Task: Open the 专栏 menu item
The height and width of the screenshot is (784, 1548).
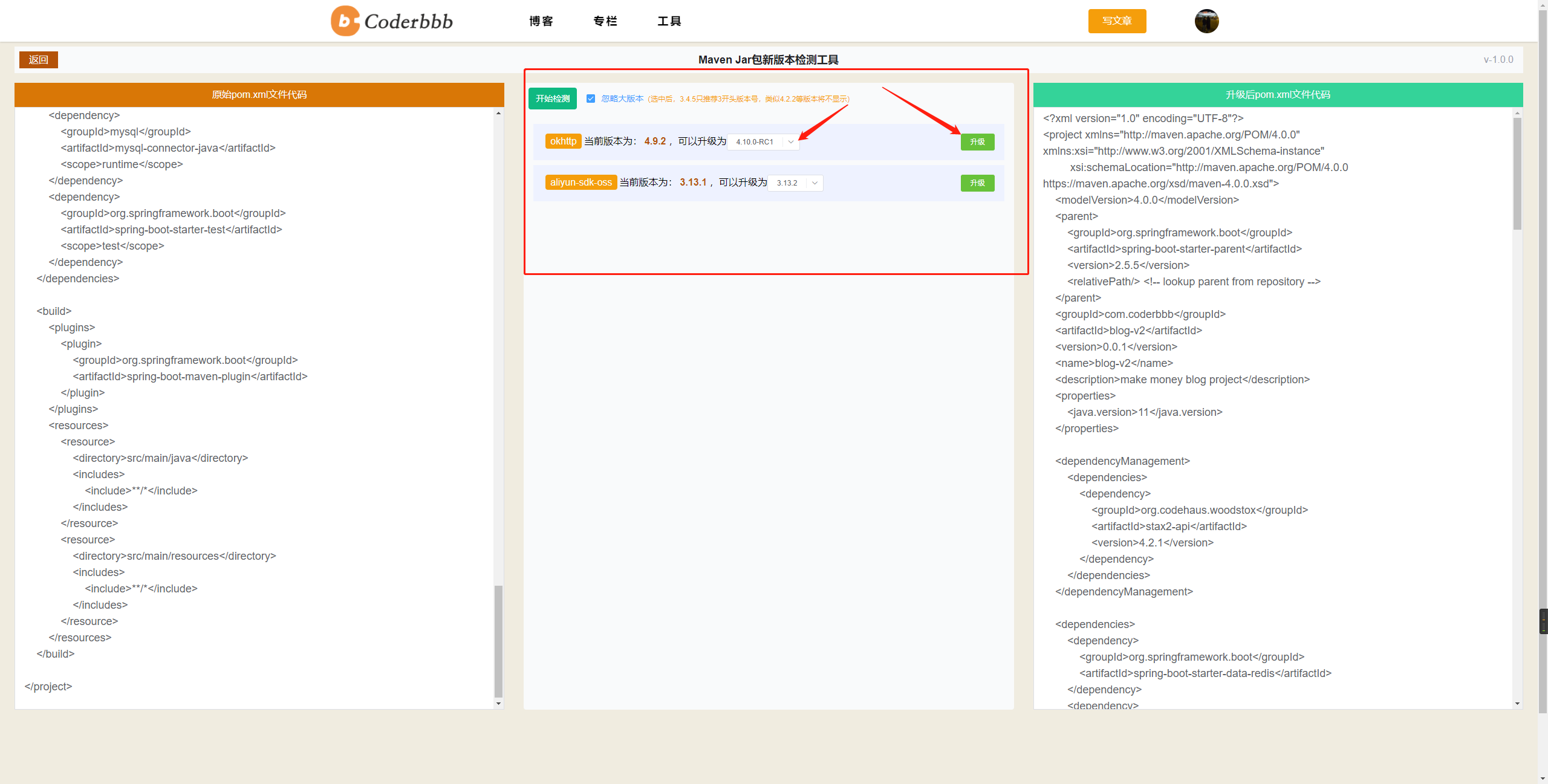Action: pyautogui.click(x=605, y=21)
